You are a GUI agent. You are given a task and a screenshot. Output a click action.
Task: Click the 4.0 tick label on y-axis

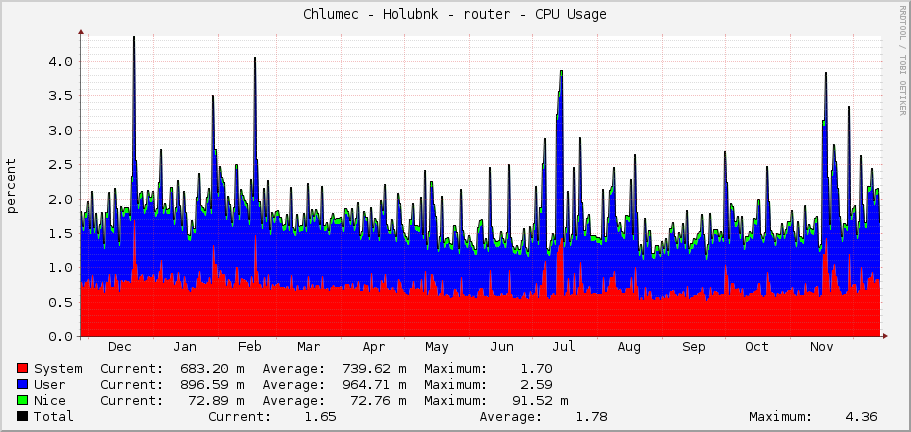click(60, 61)
